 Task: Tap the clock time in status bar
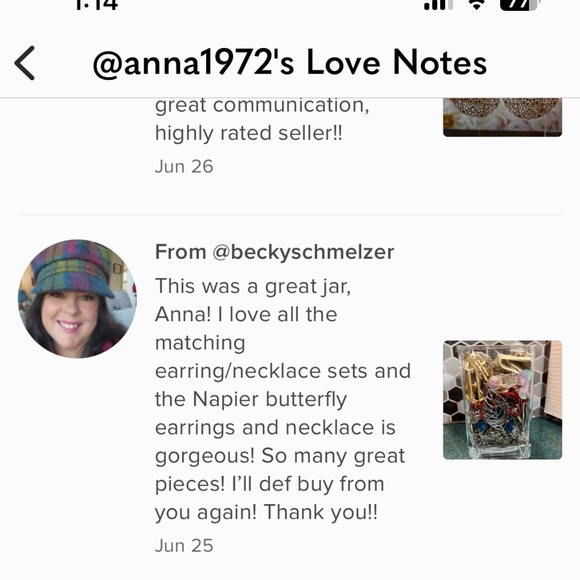96,5
